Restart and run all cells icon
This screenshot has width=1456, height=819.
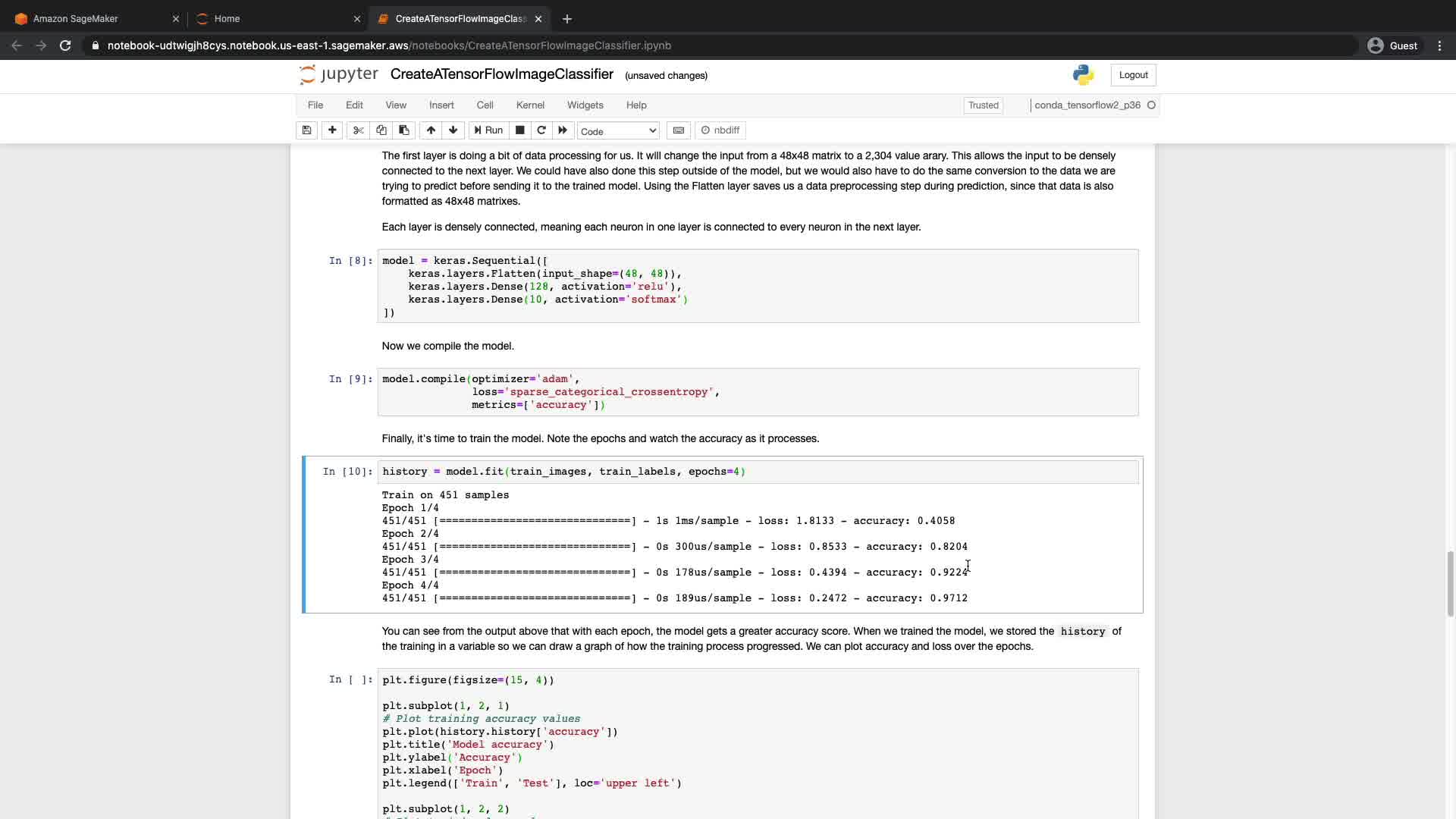pos(563,130)
